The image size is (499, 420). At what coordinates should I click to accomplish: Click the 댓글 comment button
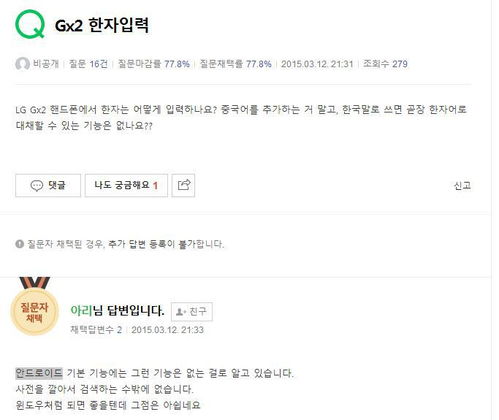pos(48,185)
